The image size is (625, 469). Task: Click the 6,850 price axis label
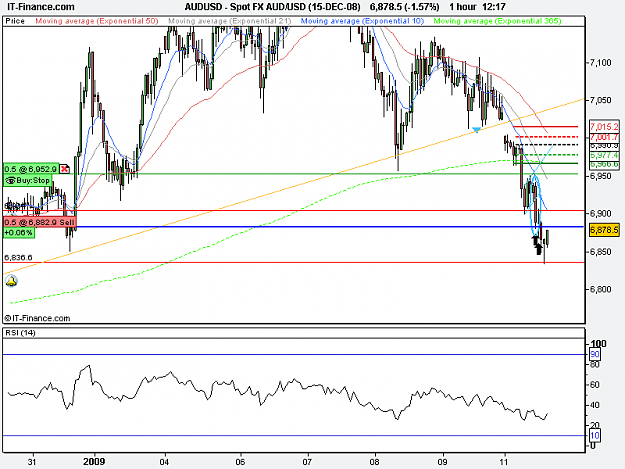(600, 252)
